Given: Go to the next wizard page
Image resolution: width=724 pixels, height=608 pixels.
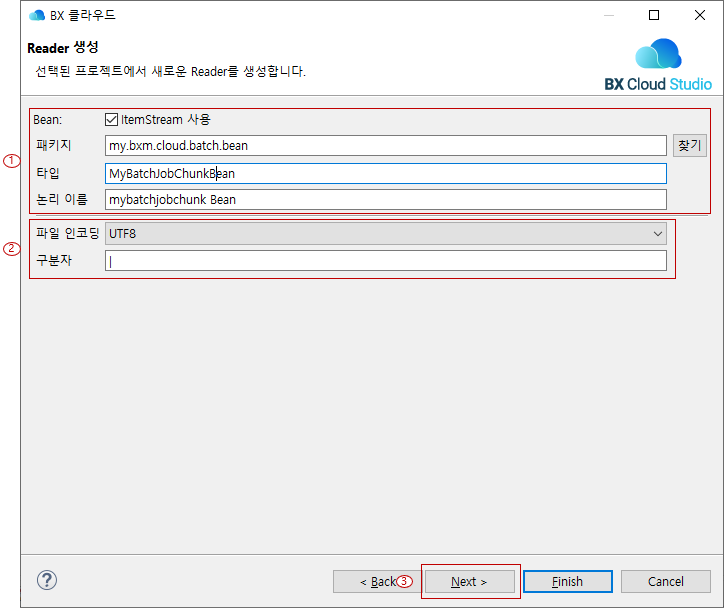Looking at the screenshot, I should [469, 581].
